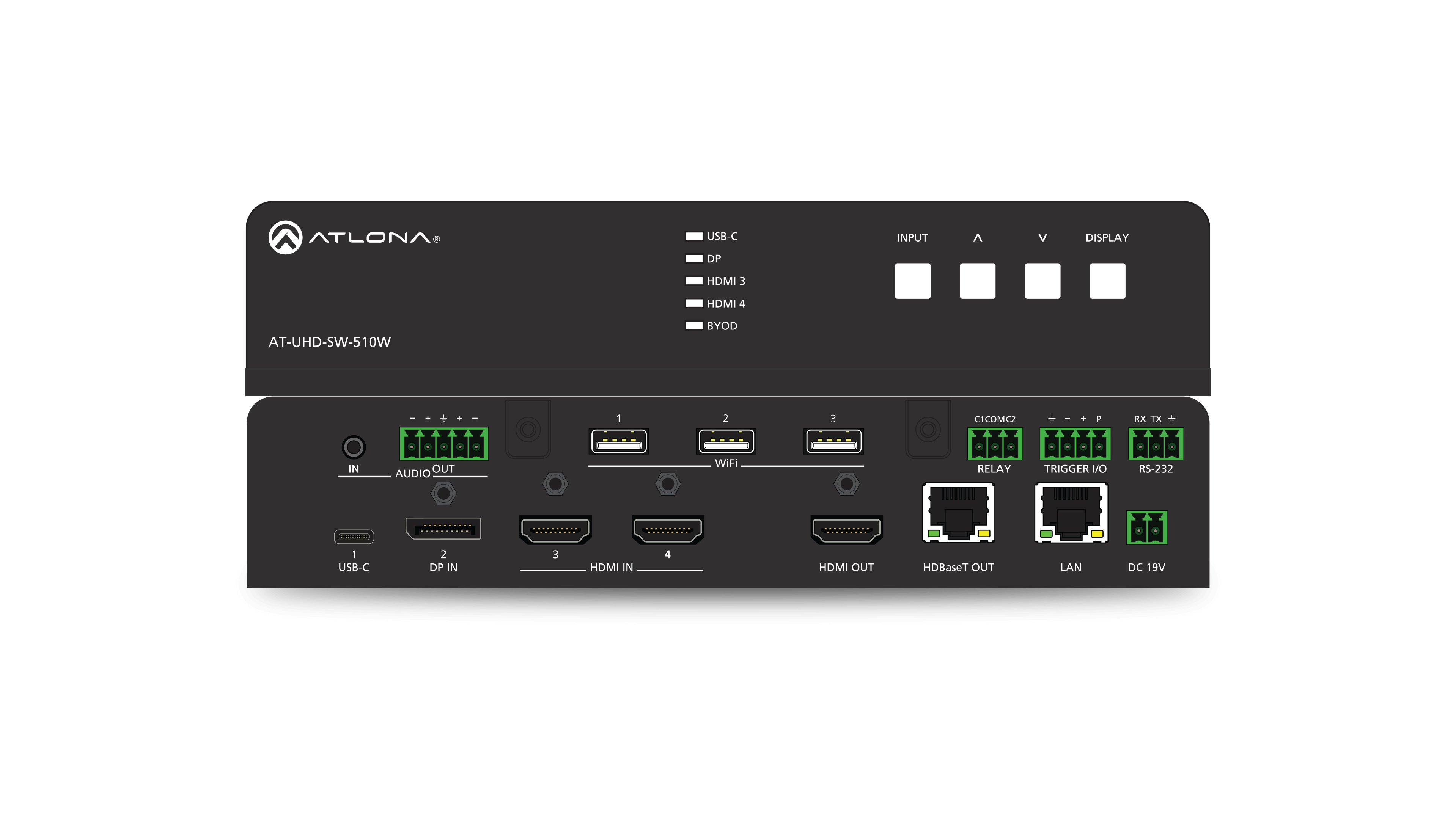Click the WiFi USB port 3
This screenshot has width=1456, height=819.
coord(834,441)
